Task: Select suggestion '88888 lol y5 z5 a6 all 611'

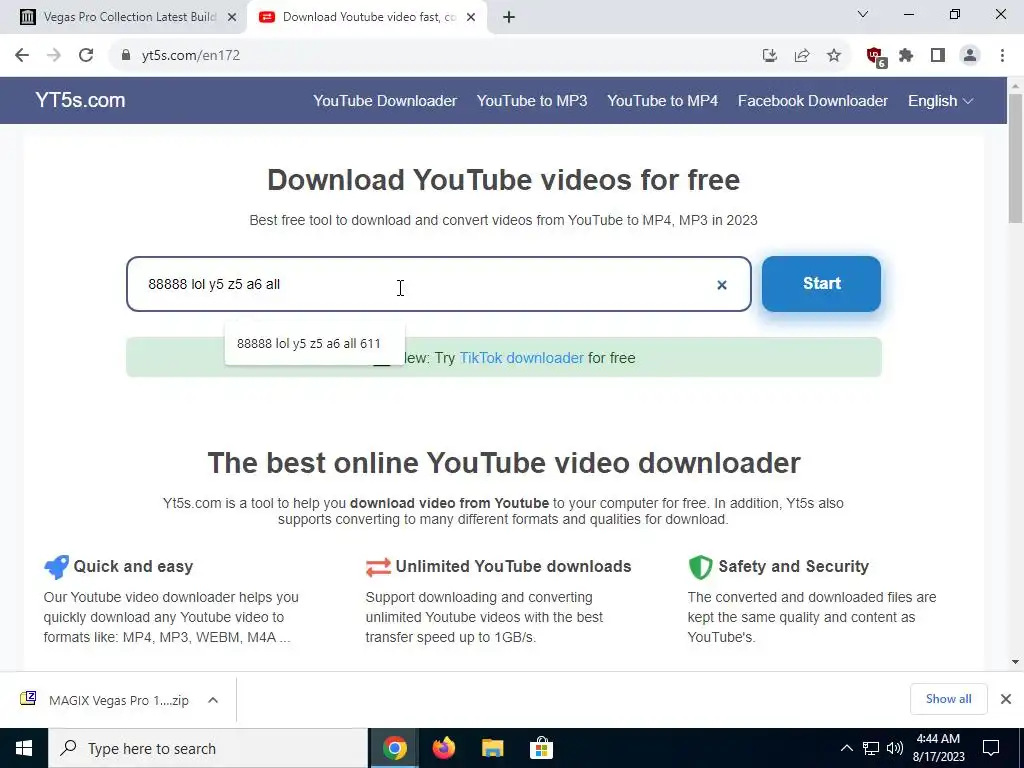Action: click(314, 344)
